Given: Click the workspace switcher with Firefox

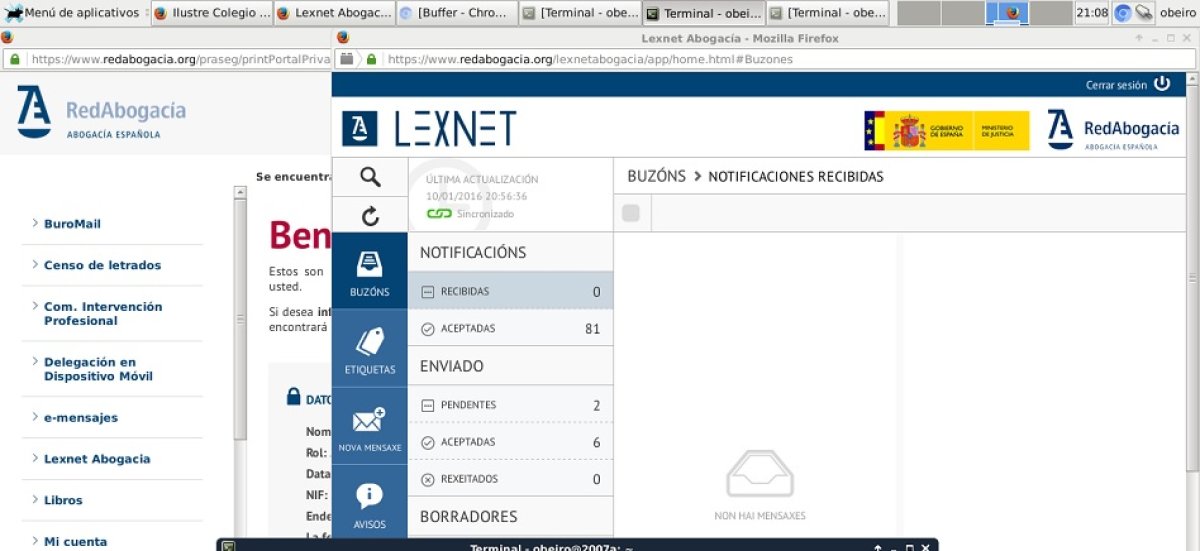Looking at the screenshot, I should click(x=1007, y=13).
